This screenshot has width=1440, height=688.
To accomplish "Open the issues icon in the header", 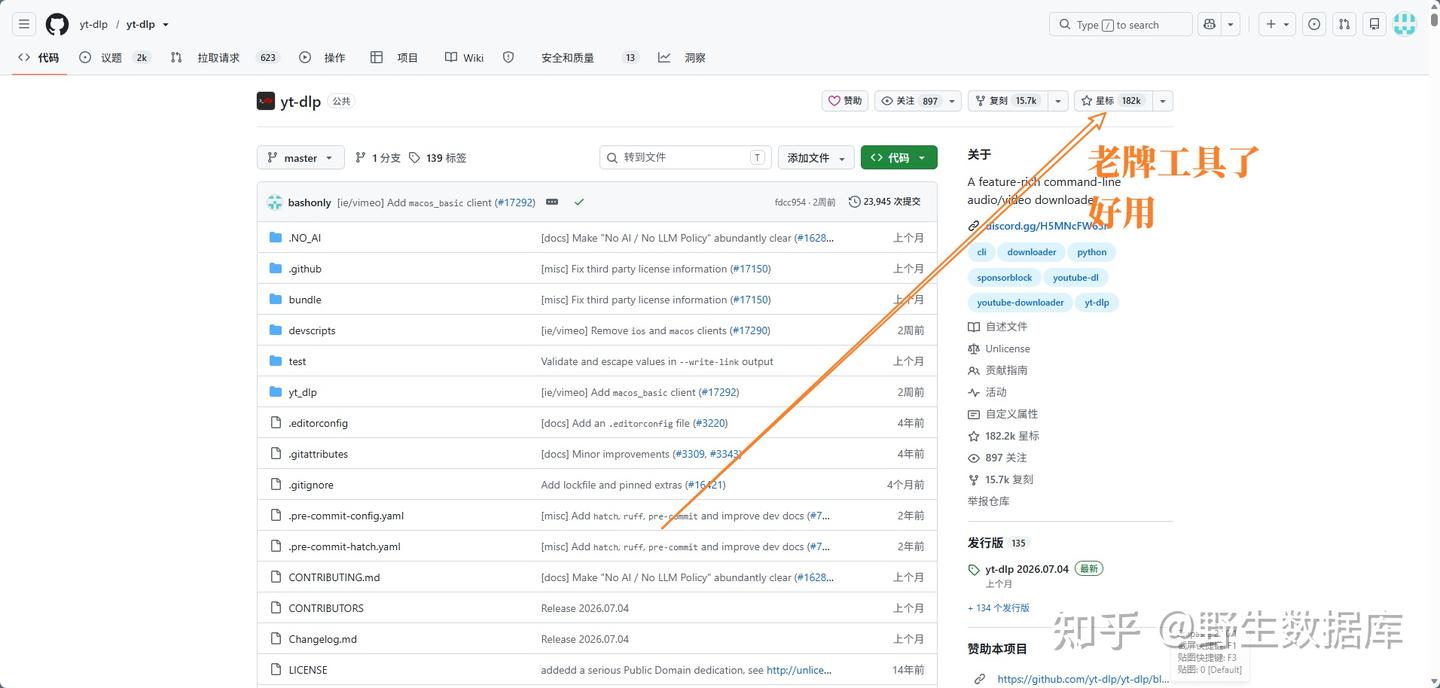I will 1314,24.
